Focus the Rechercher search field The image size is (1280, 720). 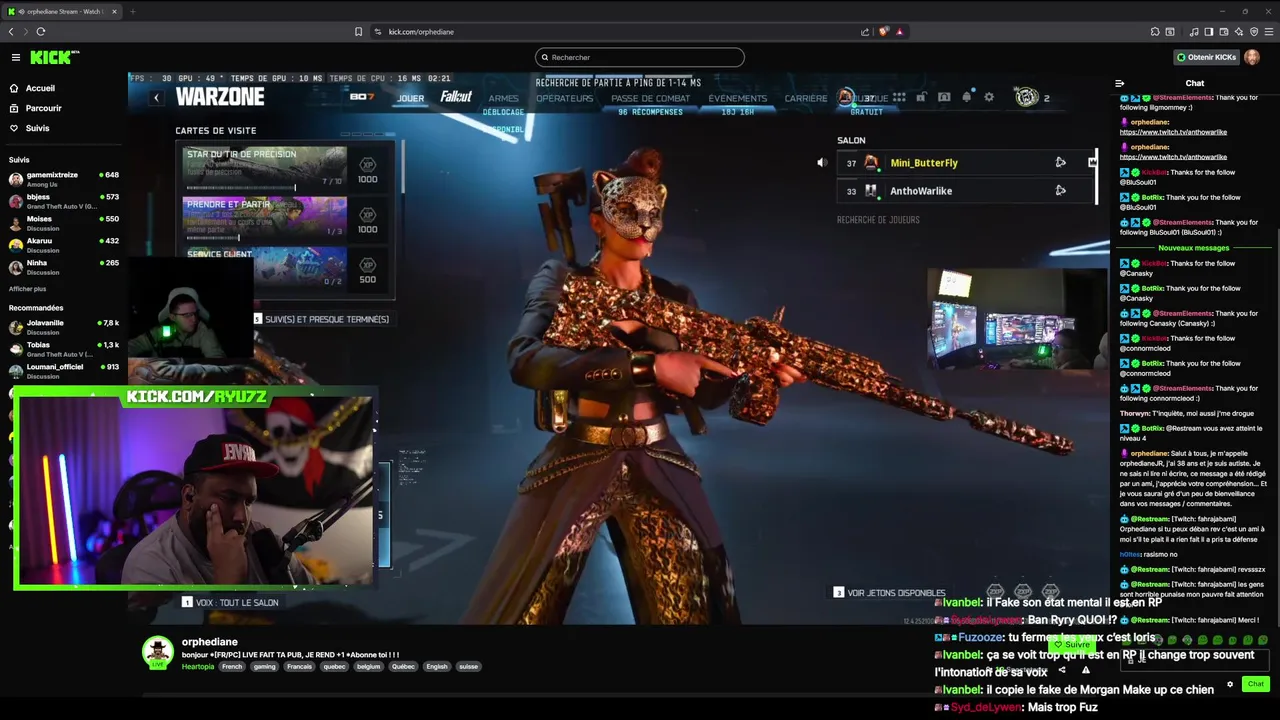pos(640,57)
